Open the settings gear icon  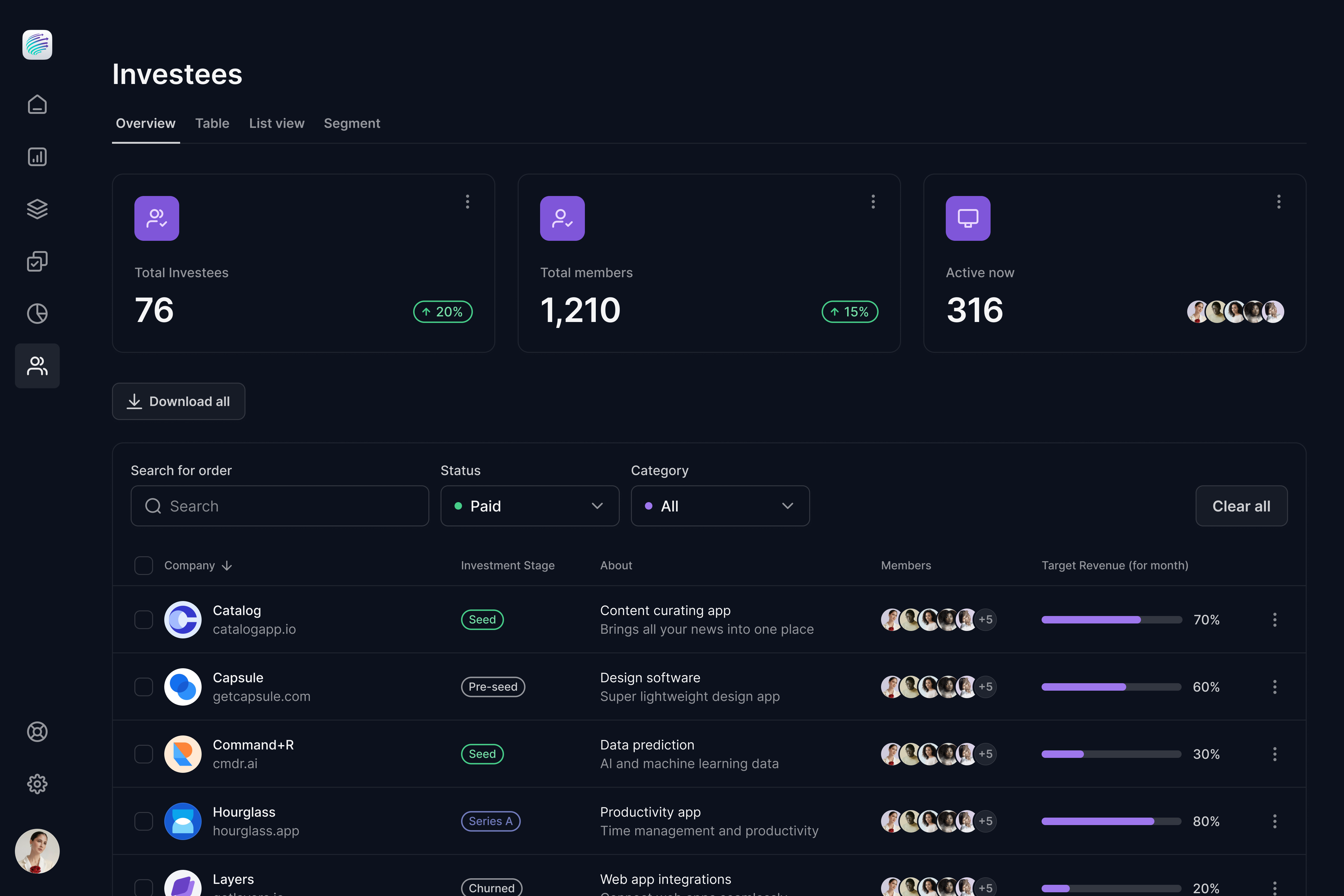coord(37,784)
